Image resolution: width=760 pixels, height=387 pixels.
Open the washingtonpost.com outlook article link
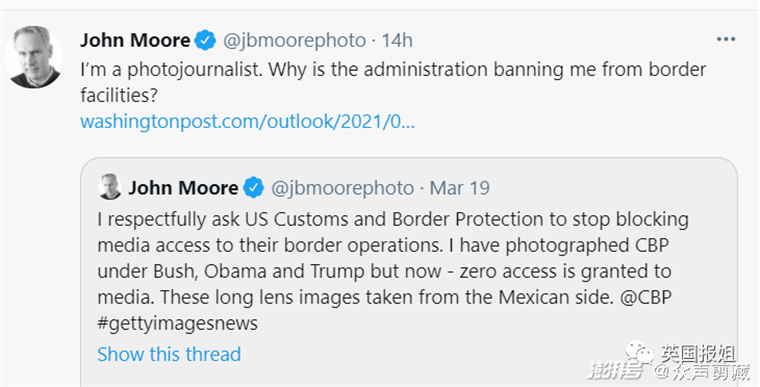click(x=247, y=121)
